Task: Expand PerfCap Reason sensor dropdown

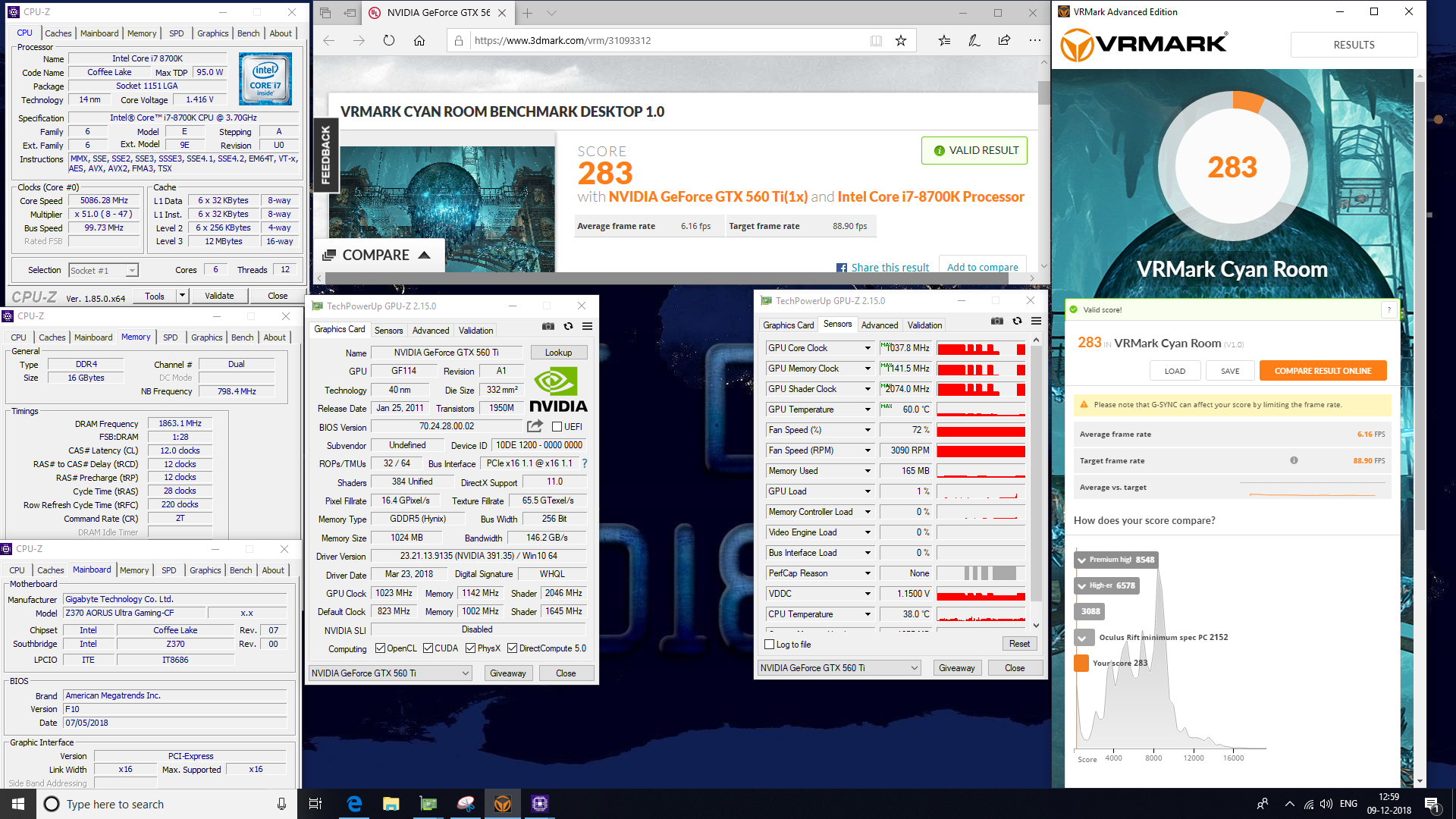Action: click(868, 573)
